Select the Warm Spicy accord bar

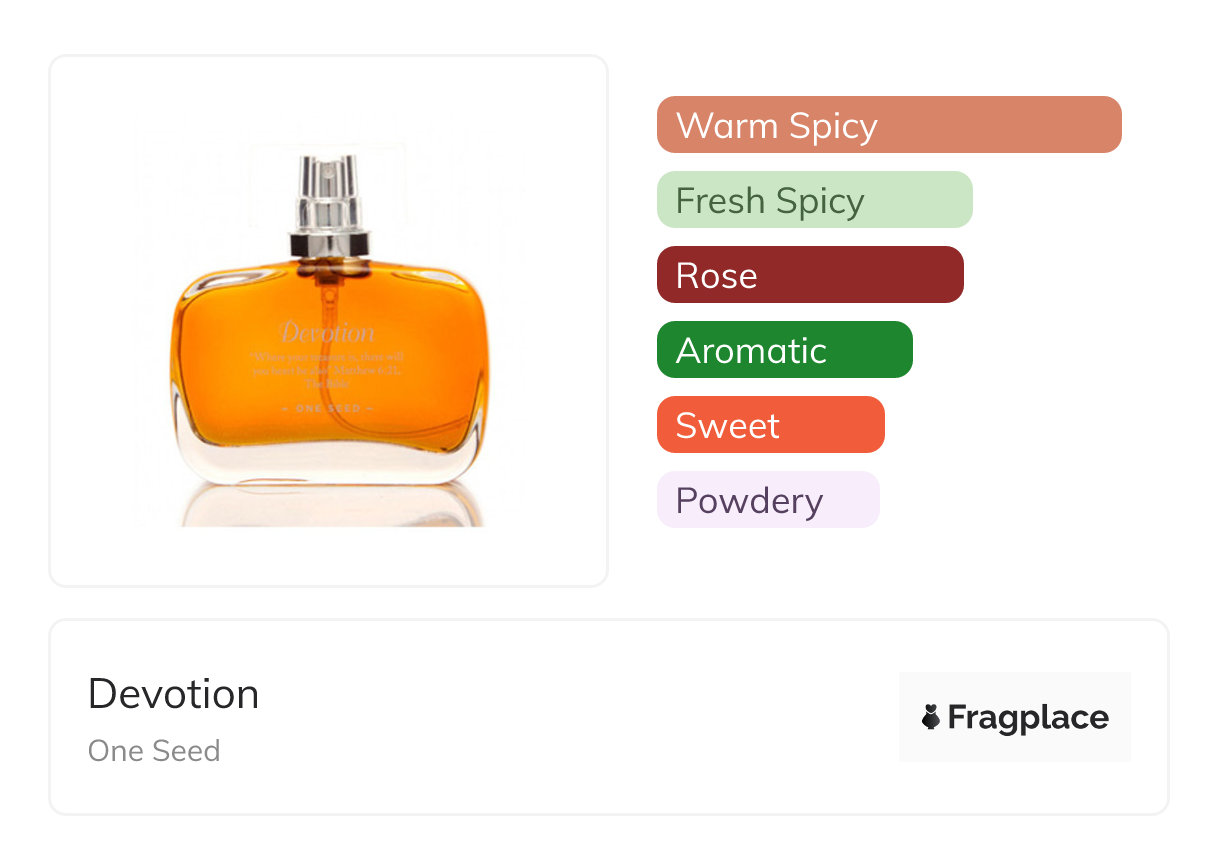coord(889,125)
